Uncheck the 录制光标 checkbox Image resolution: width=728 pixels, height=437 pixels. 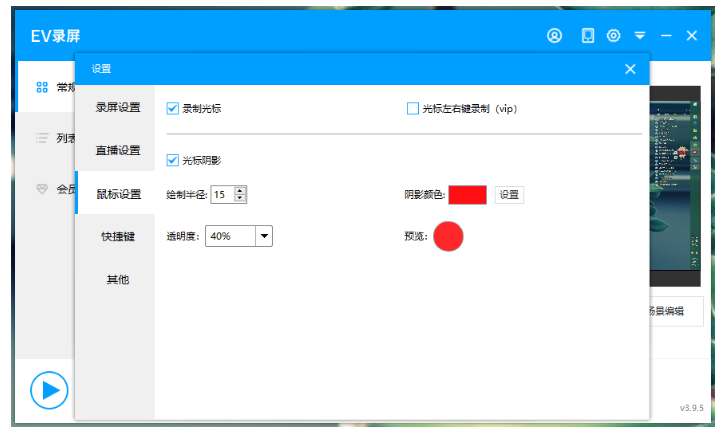click(x=172, y=109)
